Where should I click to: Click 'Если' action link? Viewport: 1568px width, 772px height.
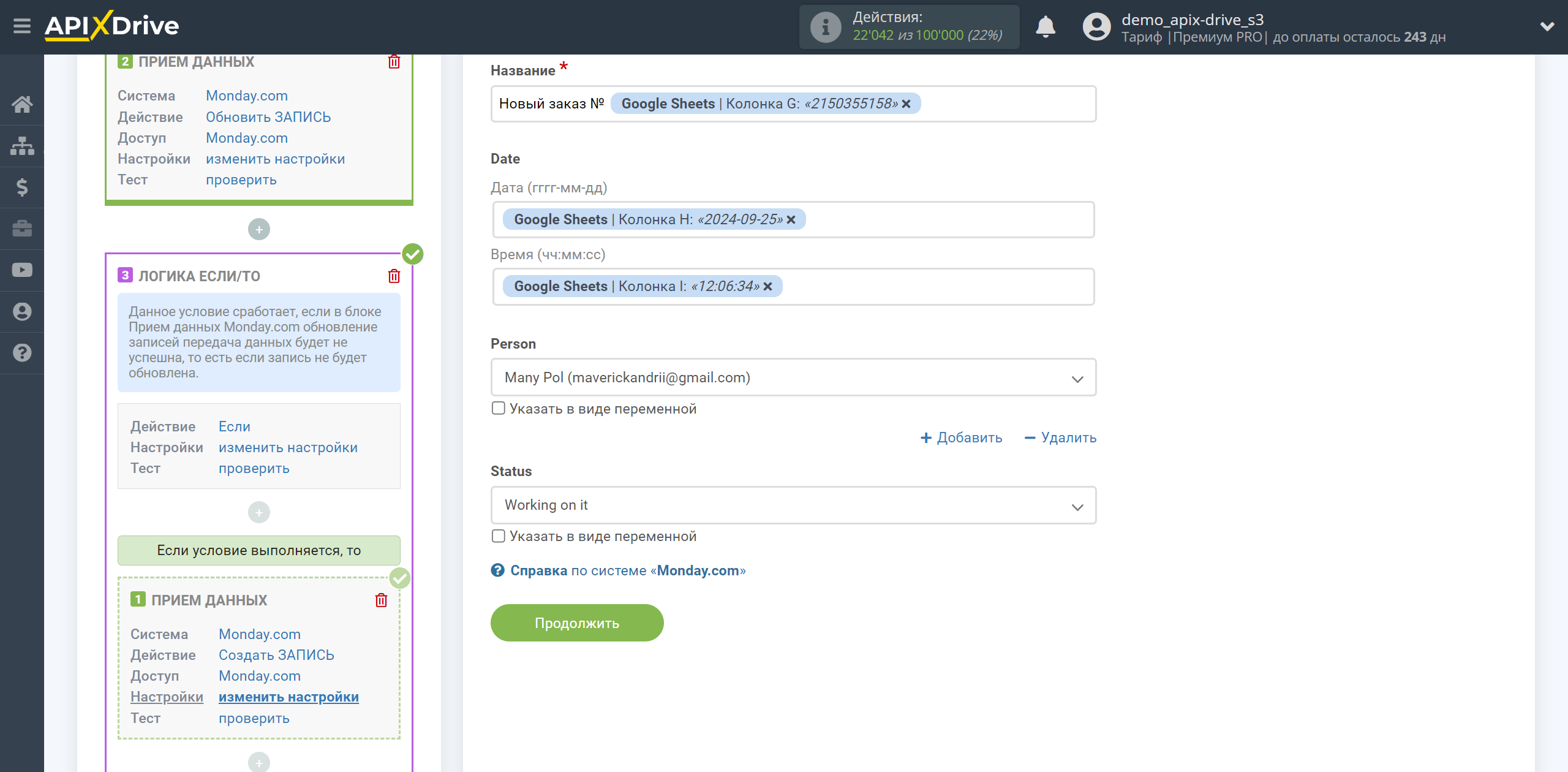[x=234, y=426]
